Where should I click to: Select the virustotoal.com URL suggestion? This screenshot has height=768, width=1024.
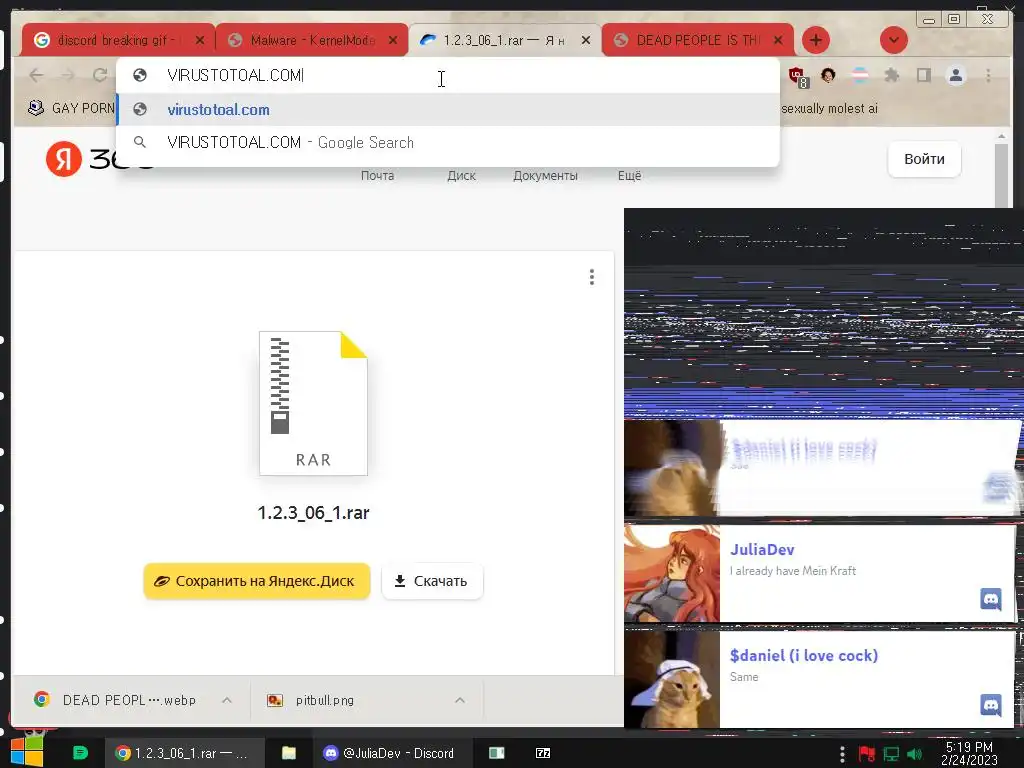point(447,110)
